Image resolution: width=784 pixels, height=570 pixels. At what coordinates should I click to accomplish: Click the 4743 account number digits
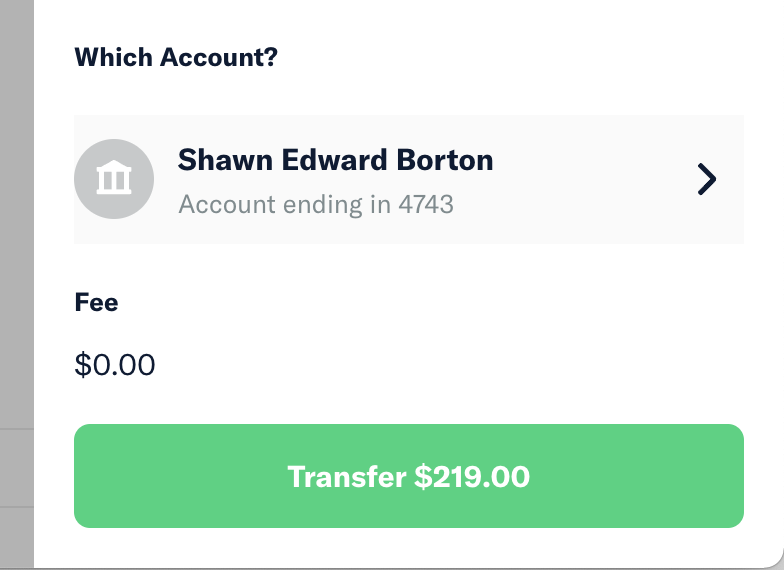pyautogui.click(x=426, y=204)
